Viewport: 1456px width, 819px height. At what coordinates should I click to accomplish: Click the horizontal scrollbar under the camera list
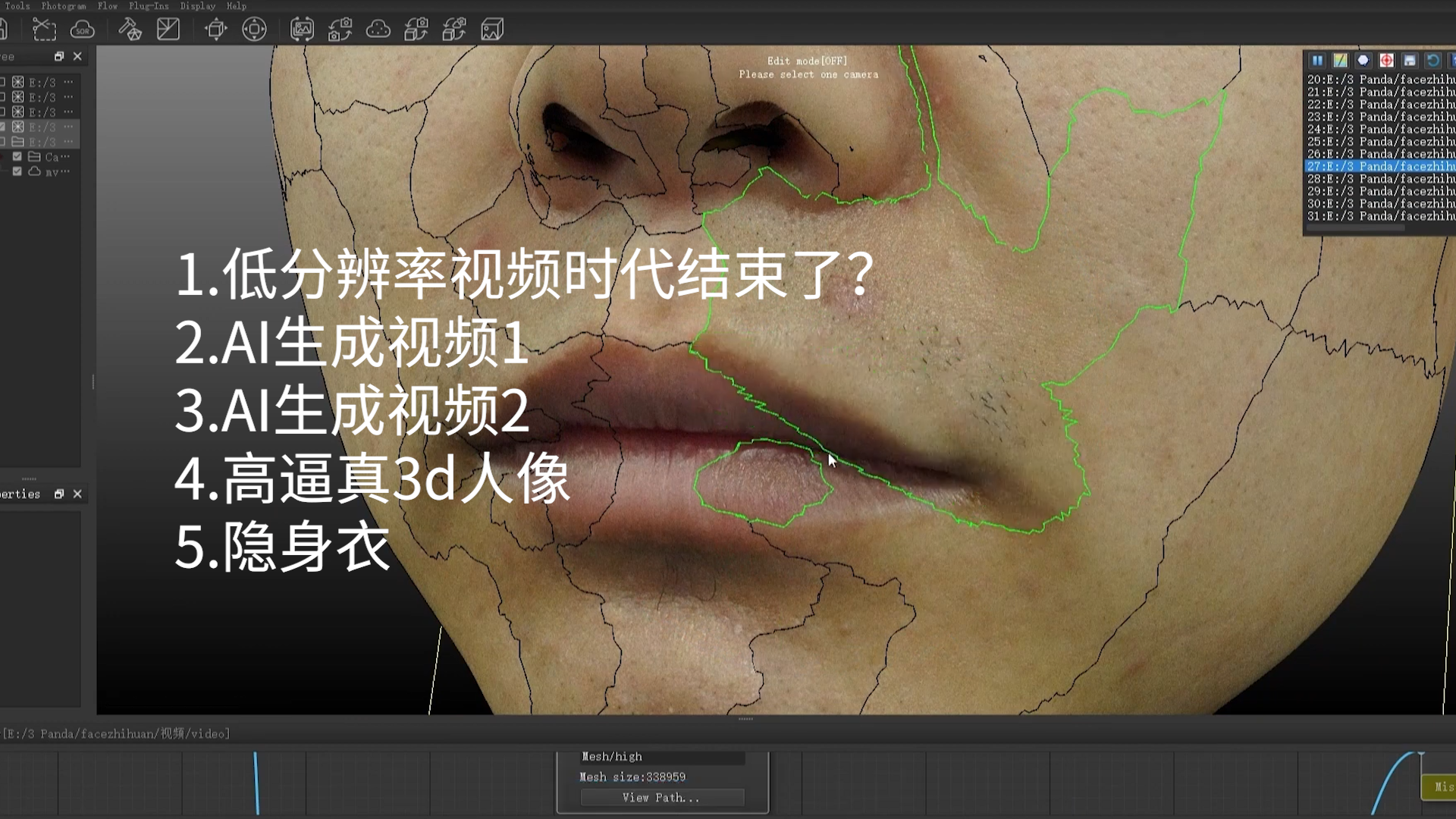(x=1356, y=227)
